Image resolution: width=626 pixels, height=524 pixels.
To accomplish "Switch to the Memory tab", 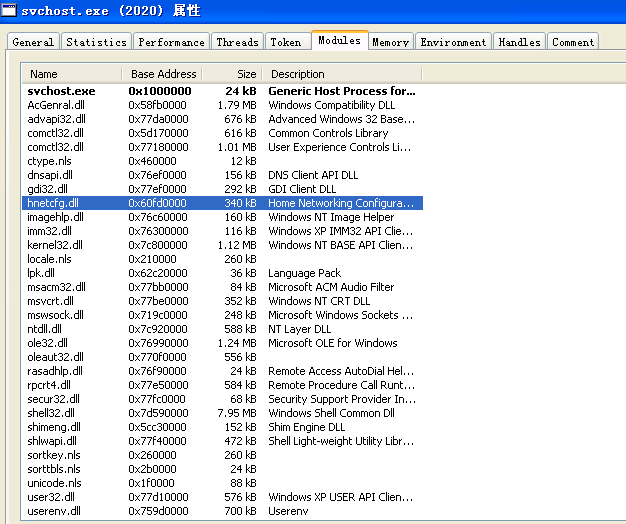I will tap(390, 42).
